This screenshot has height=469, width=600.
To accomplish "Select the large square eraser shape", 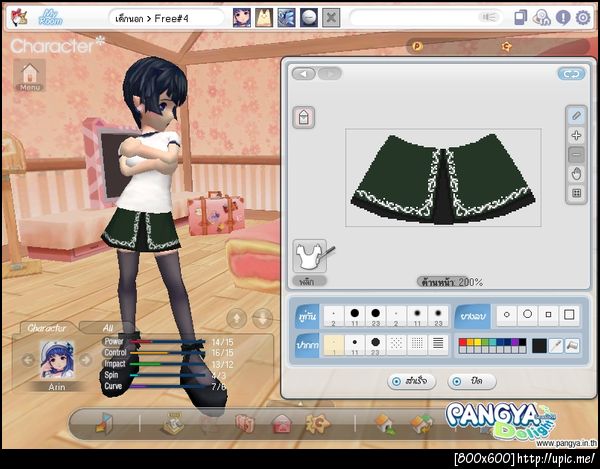I will click(x=569, y=315).
